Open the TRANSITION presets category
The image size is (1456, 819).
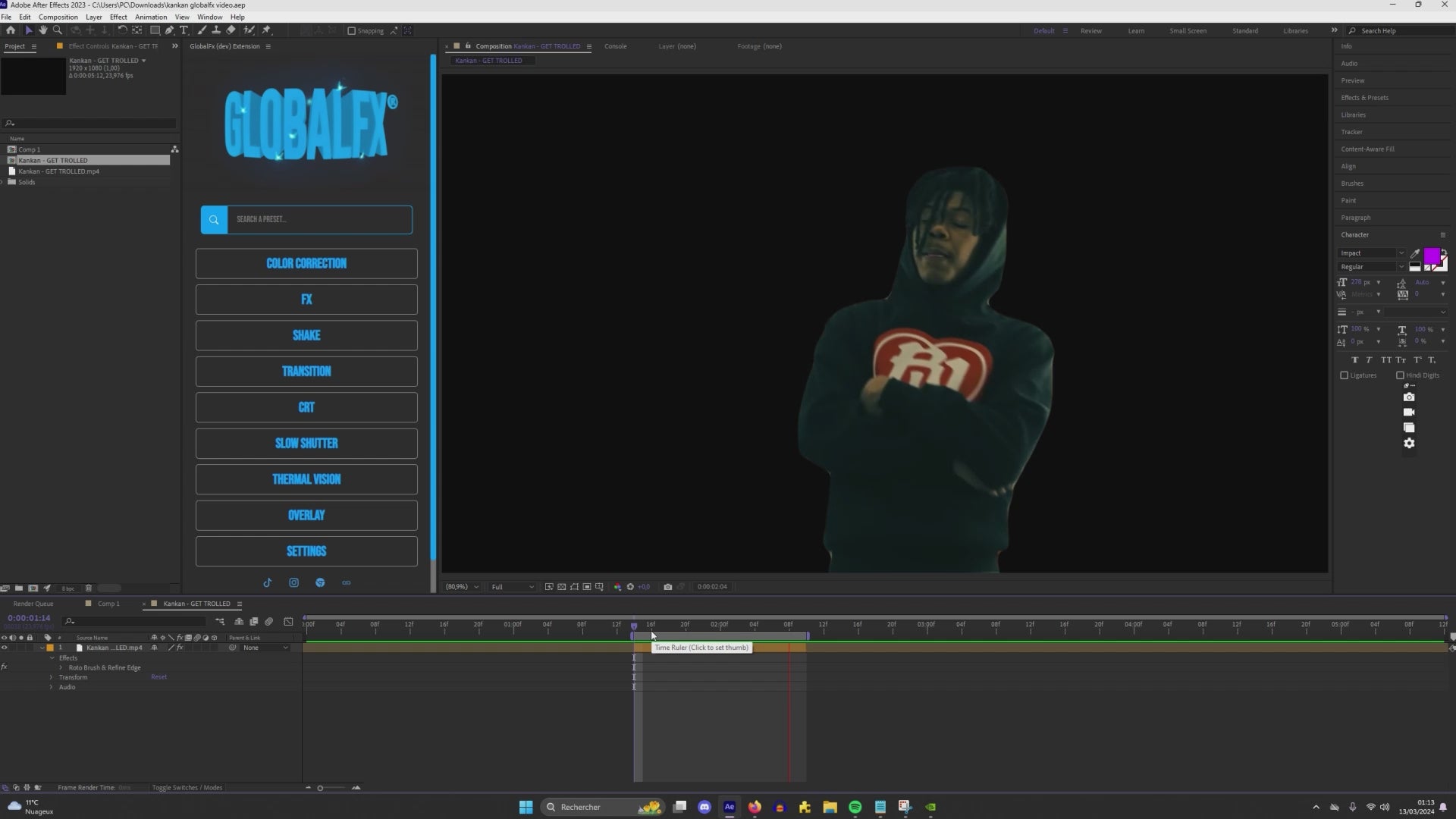pyautogui.click(x=306, y=372)
